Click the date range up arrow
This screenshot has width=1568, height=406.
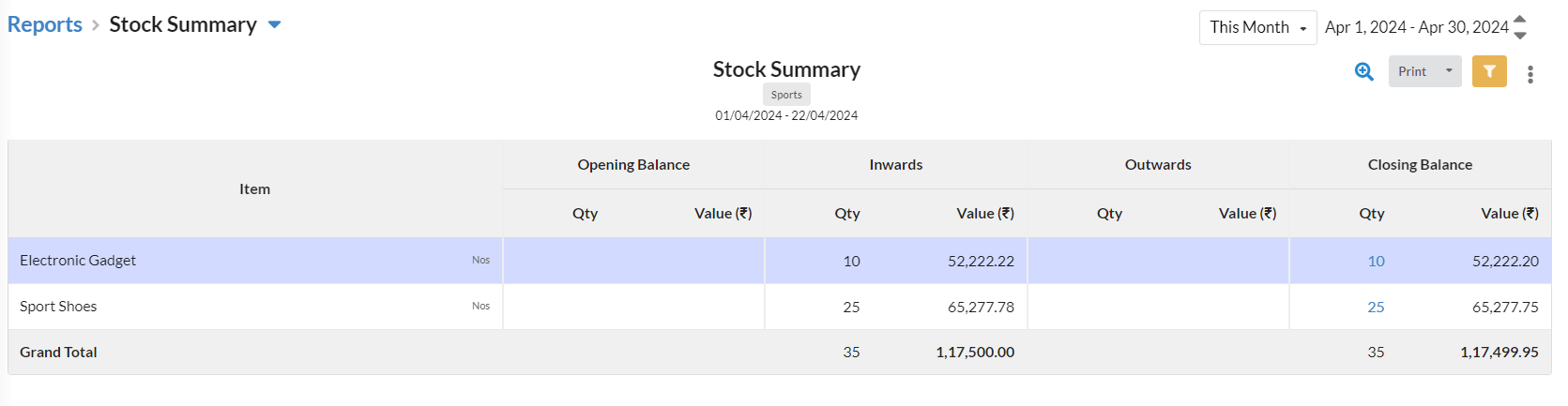pos(1520,20)
